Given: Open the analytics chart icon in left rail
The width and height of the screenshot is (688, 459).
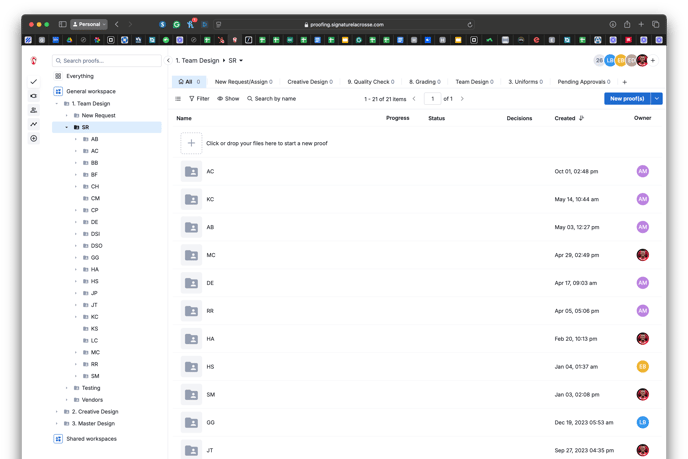Looking at the screenshot, I should (34, 124).
